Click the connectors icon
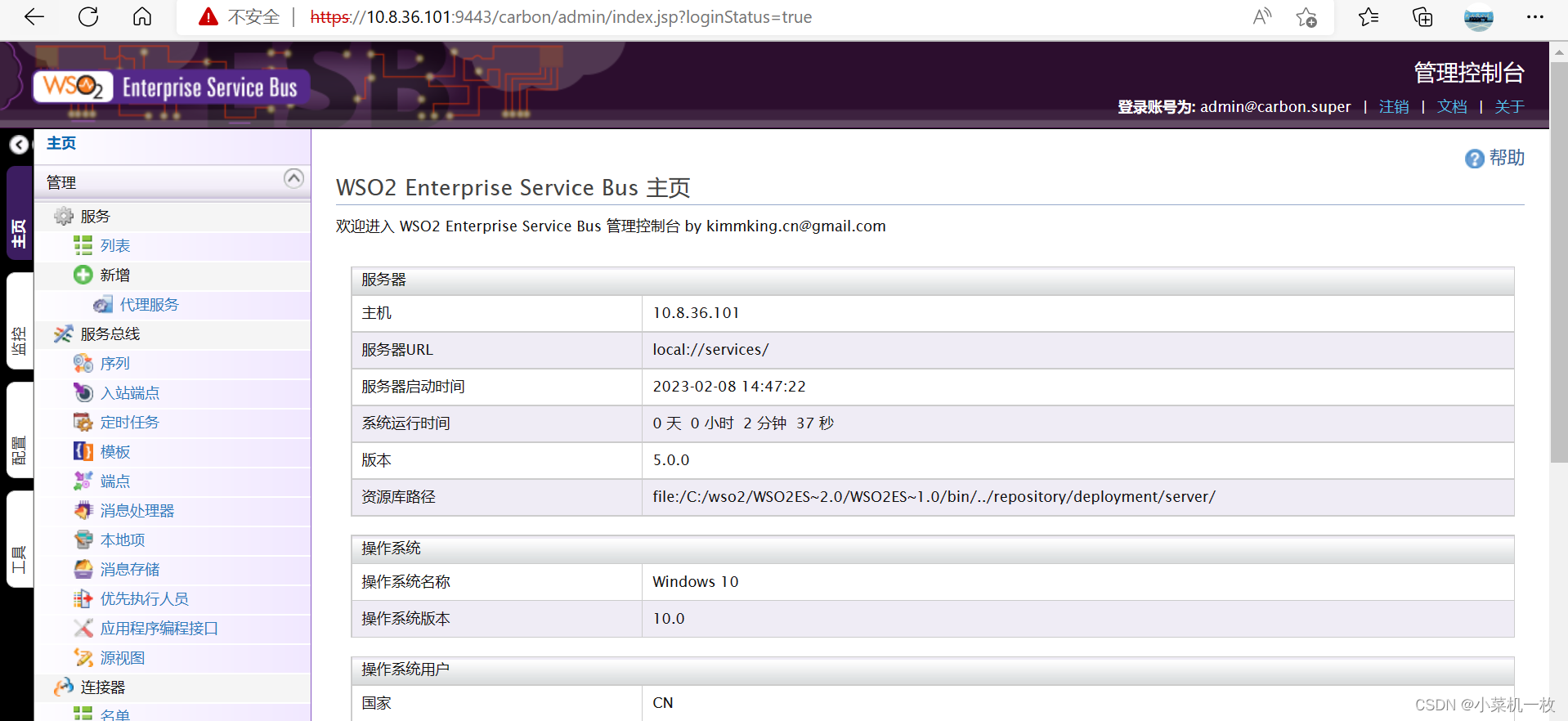This screenshot has height=721, width=1568. tap(64, 687)
